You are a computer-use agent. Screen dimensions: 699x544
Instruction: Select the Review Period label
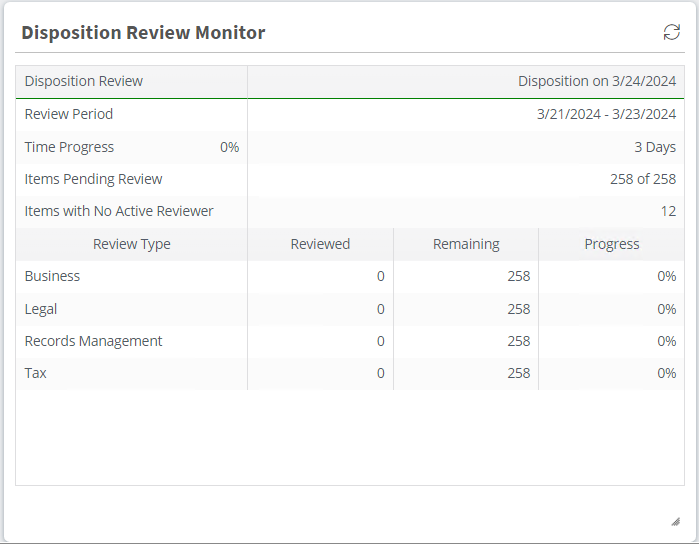tap(69, 114)
